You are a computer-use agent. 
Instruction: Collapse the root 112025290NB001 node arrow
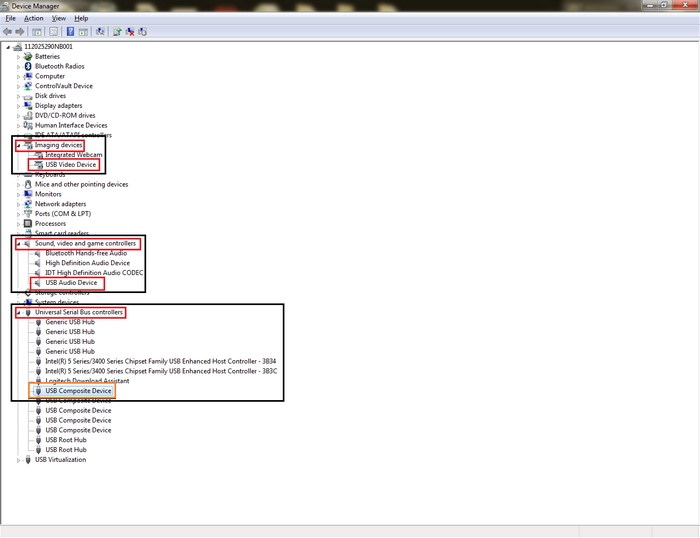tap(8, 47)
